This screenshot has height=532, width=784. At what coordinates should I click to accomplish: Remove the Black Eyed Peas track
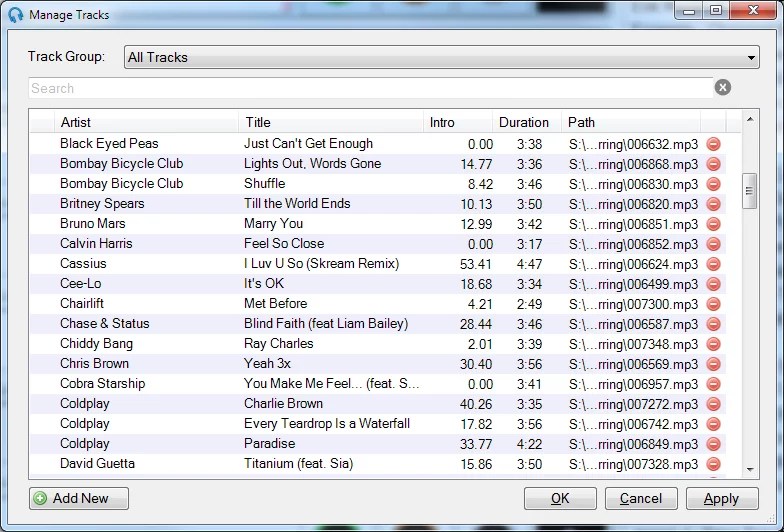pos(713,144)
